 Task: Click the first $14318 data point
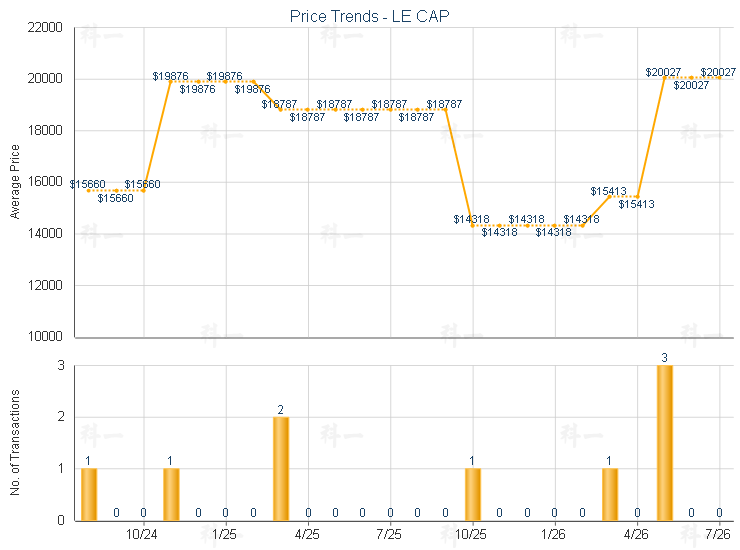(472, 226)
